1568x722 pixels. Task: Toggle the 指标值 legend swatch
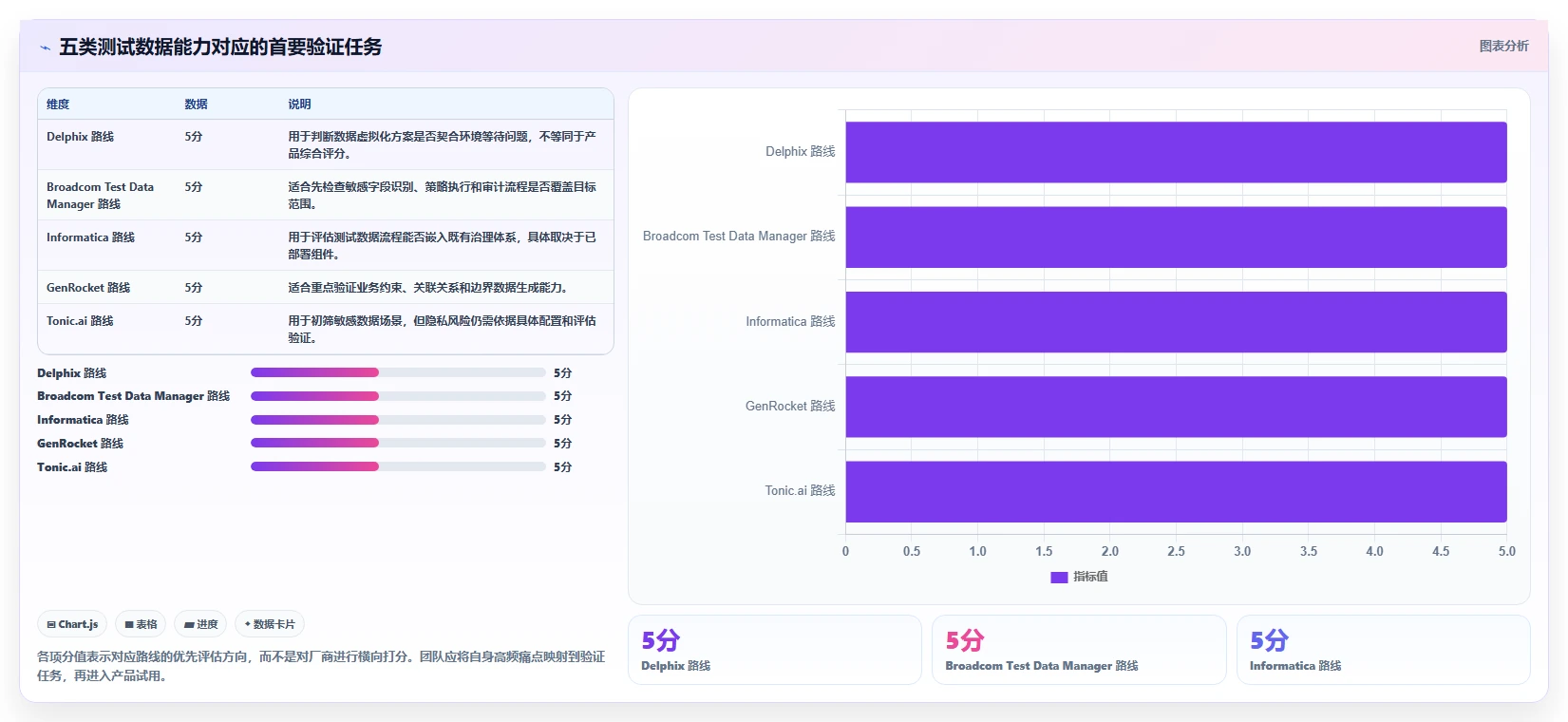click(1059, 577)
